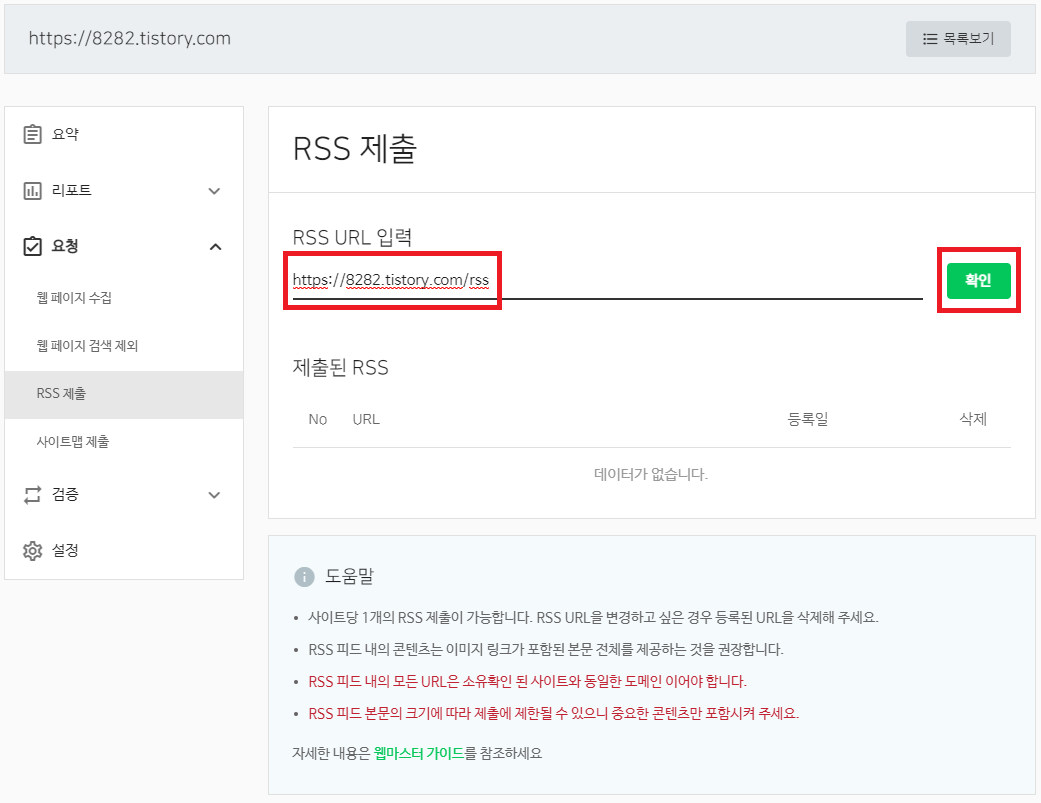1041x803 pixels.
Task: Click the 도움말 heading text
Action: pos(349,577)
